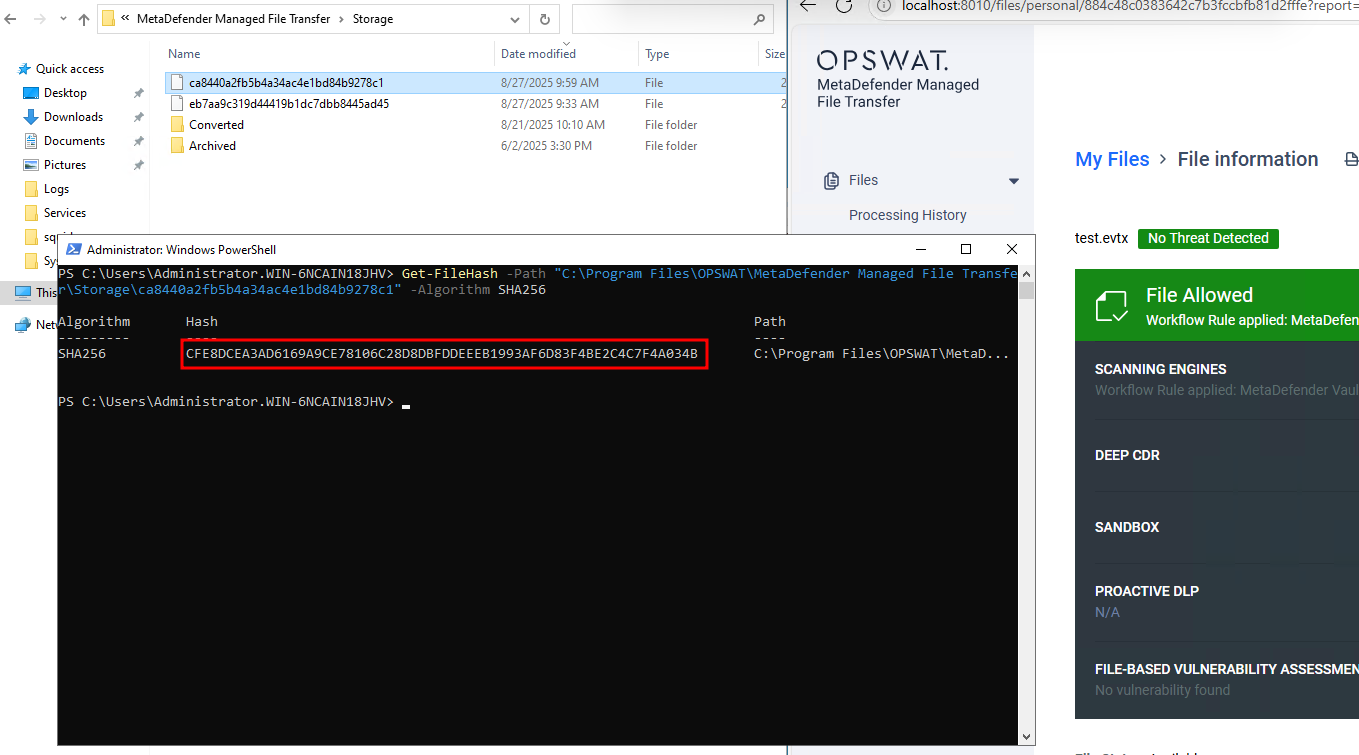Sort files by Date modified column
Screen dimensions: 1359x755
[538, 54]
